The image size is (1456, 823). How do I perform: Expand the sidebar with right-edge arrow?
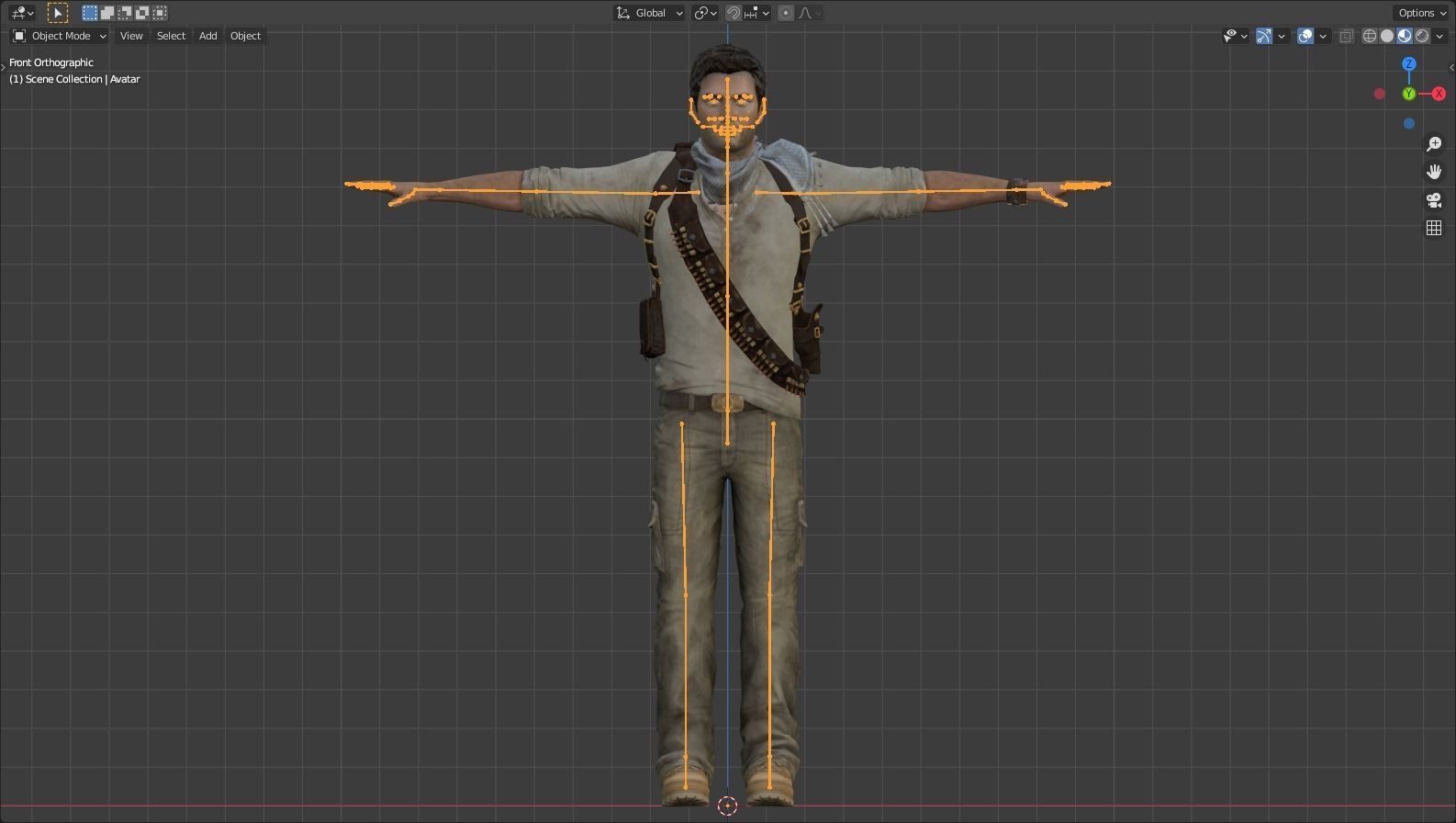(x=1451, y=67)
